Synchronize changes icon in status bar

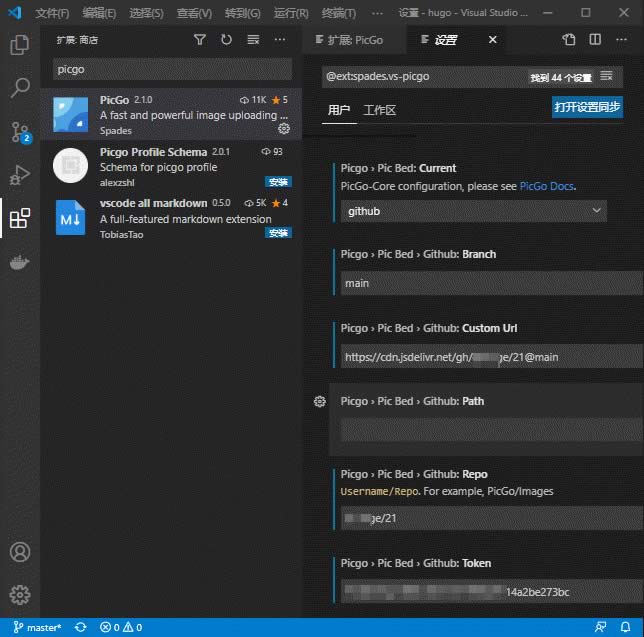80,627
